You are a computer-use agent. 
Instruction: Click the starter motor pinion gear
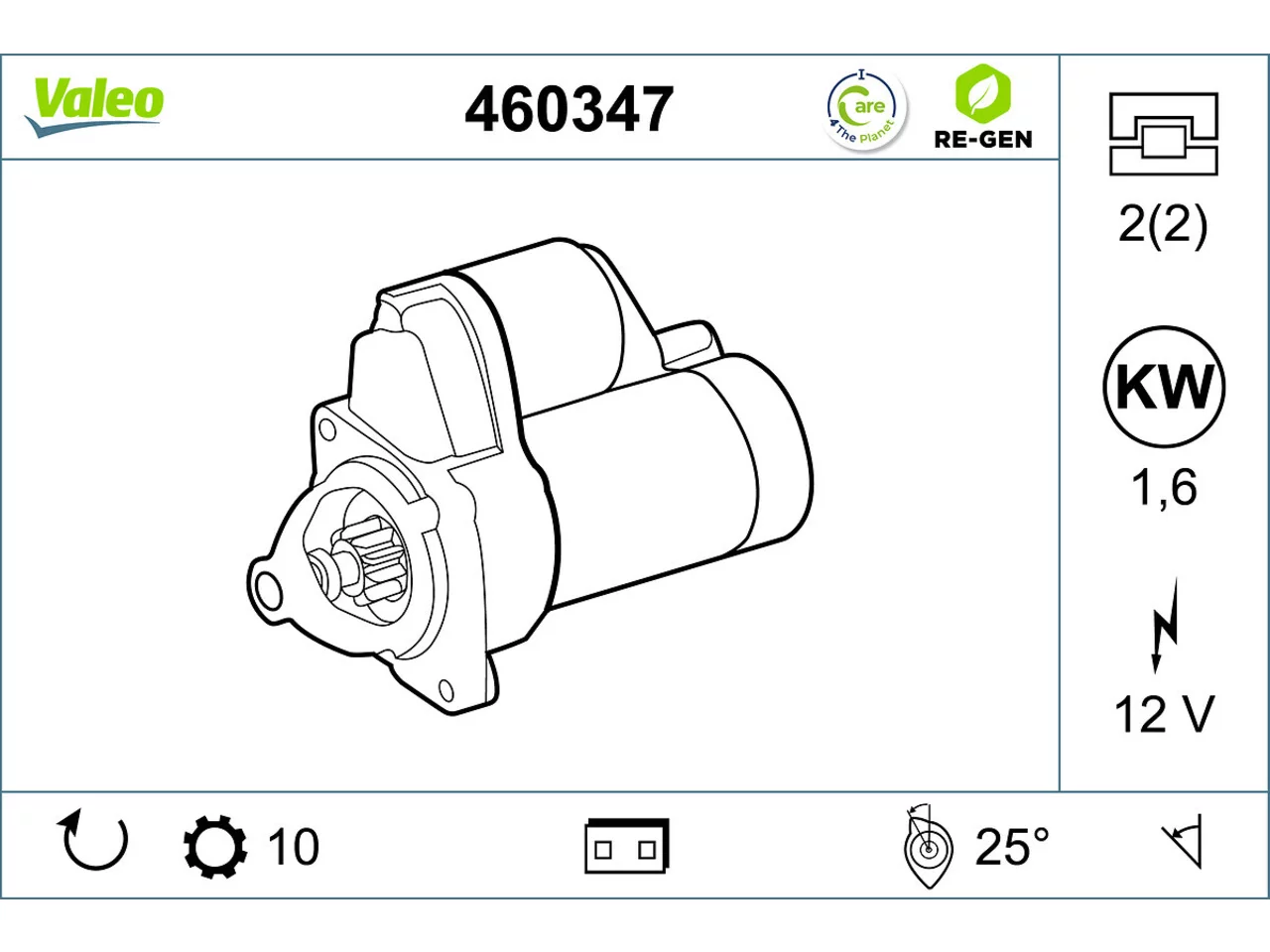tap(357, 568)
